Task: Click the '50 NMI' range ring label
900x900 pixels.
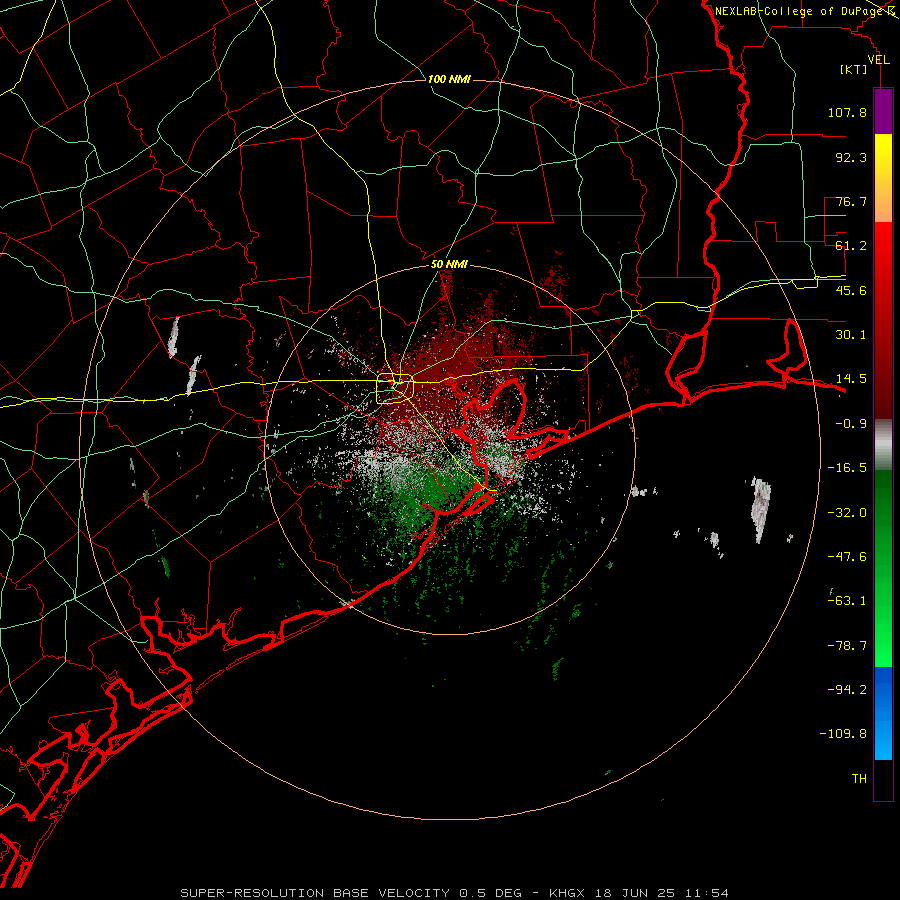Action: pos(449,265)
